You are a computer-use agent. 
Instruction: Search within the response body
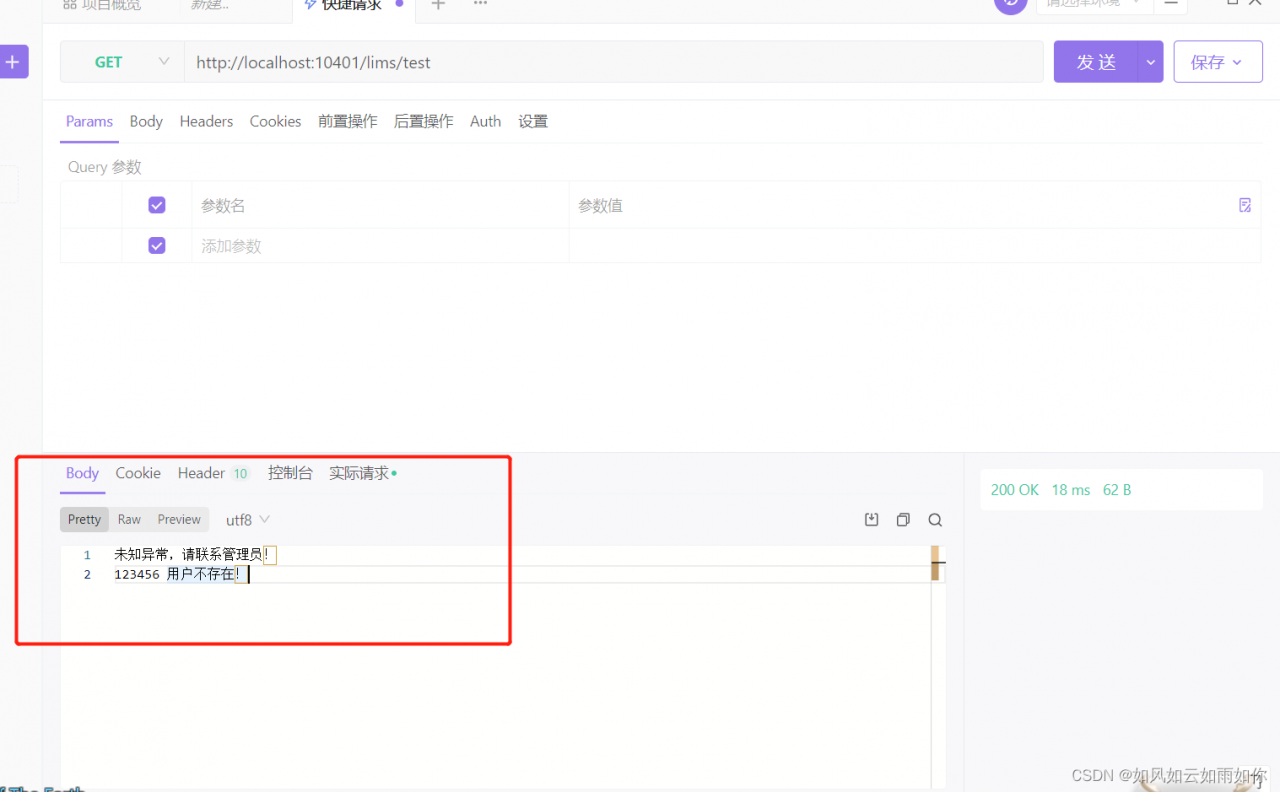pos(935,519)
